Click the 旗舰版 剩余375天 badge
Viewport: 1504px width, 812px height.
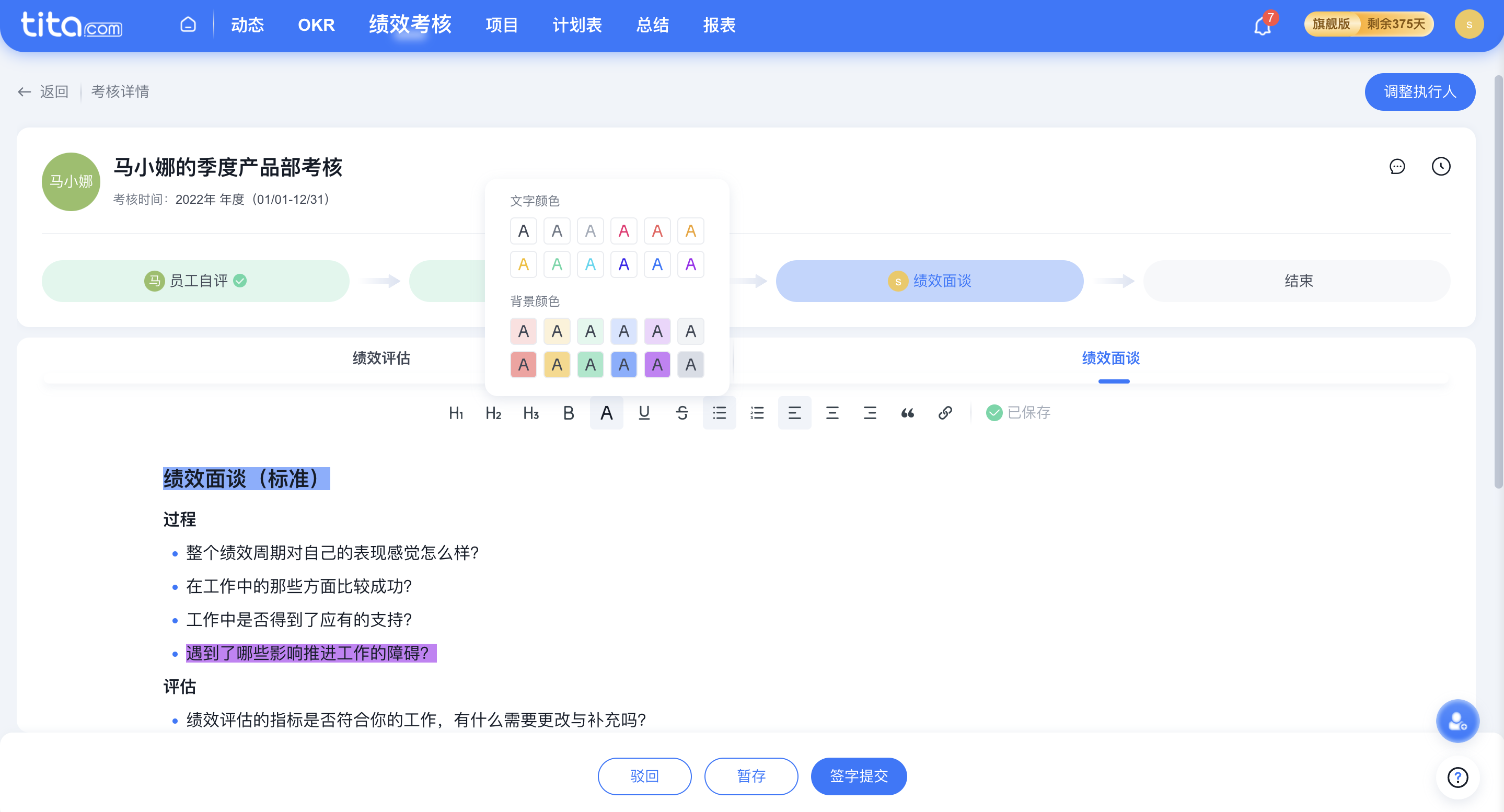(1369, 25)
